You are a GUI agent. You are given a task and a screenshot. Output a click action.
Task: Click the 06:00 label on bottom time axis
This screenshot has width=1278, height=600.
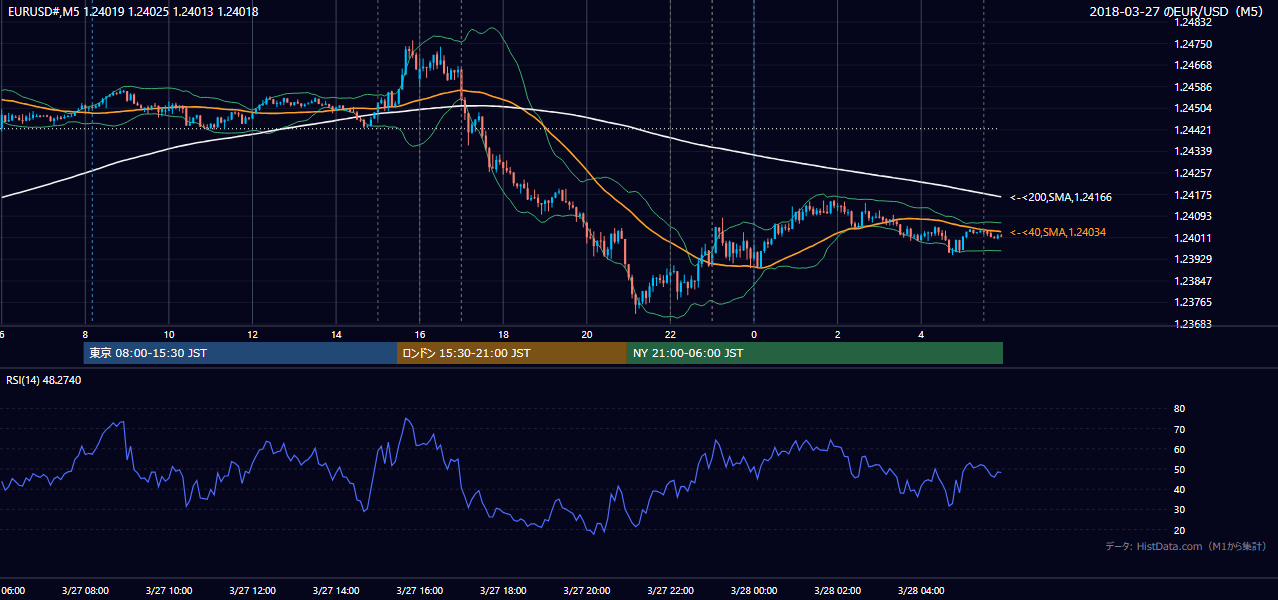(12, 590)
